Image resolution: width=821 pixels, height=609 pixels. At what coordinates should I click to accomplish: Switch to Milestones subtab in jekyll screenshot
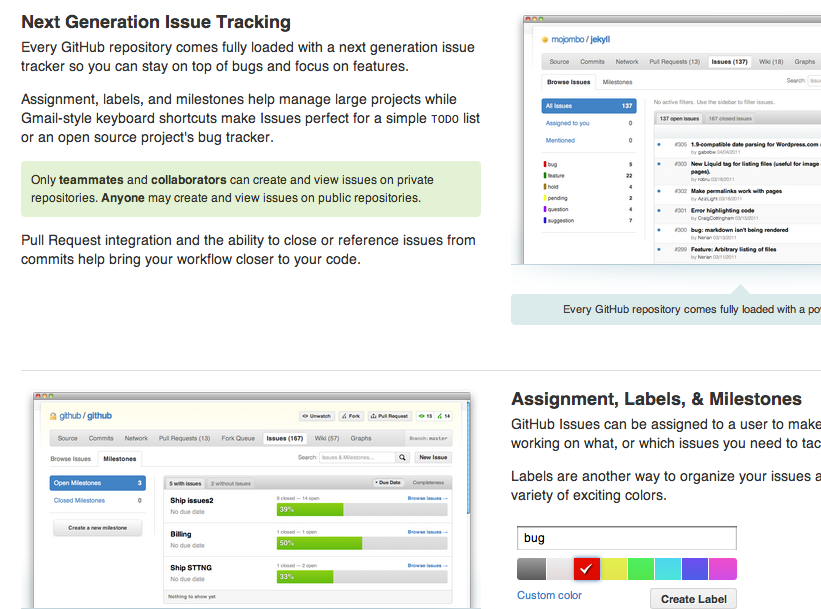click(x=617, y=82)
